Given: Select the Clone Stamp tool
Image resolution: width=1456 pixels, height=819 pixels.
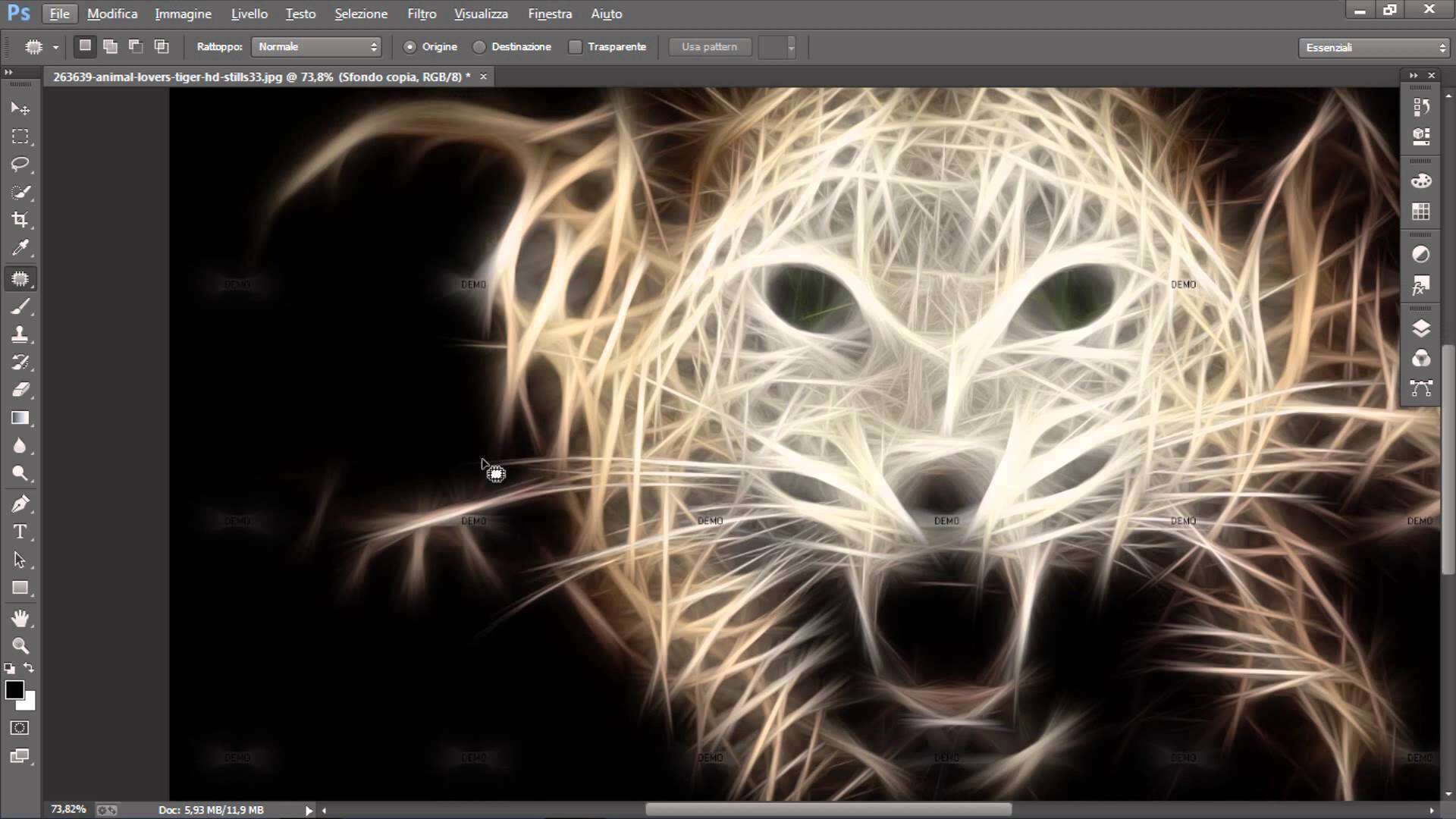Looking at the screenshot, I should (20, 334).
